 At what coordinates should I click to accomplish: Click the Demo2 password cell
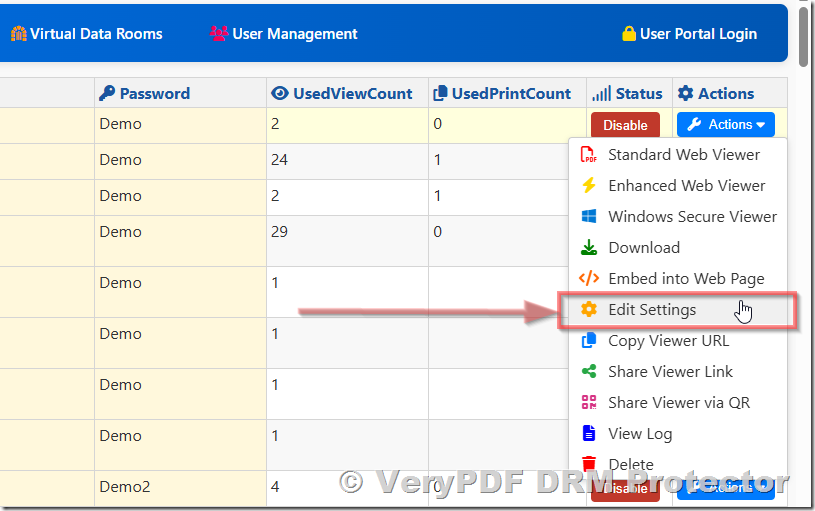[x=125, y=487]
